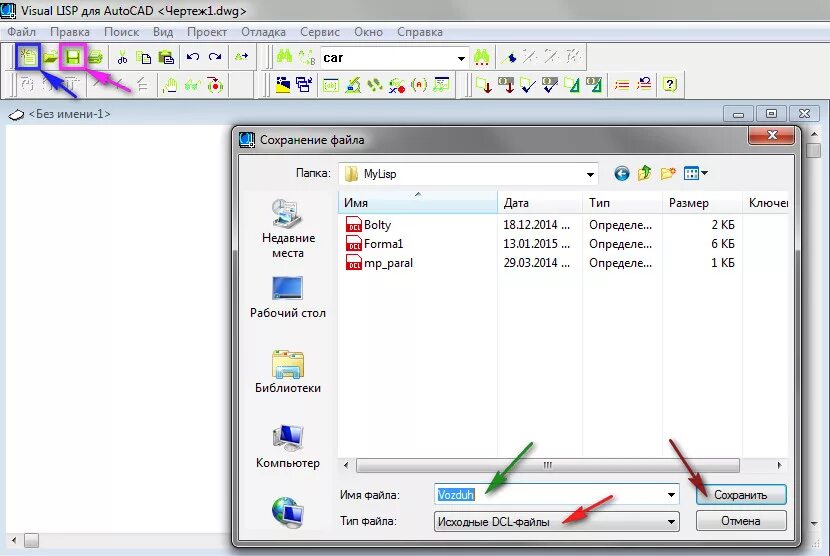The width and height of the screenshot is (830, 556).
Task: Open the Файл menu
Action: 22,32
